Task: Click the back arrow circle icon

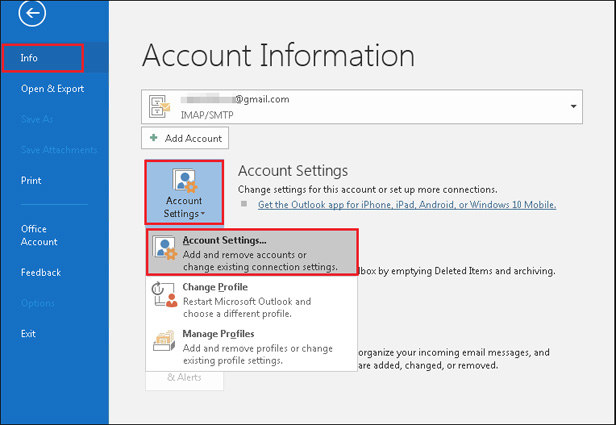Action: (x=32, y=13)
